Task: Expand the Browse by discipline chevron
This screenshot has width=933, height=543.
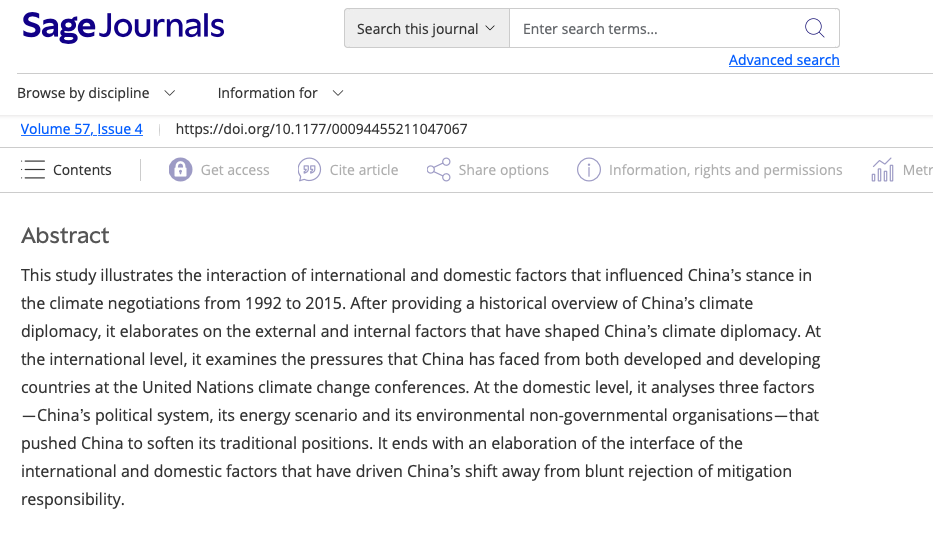Action: pyautogui.click(x=170, y=93)
